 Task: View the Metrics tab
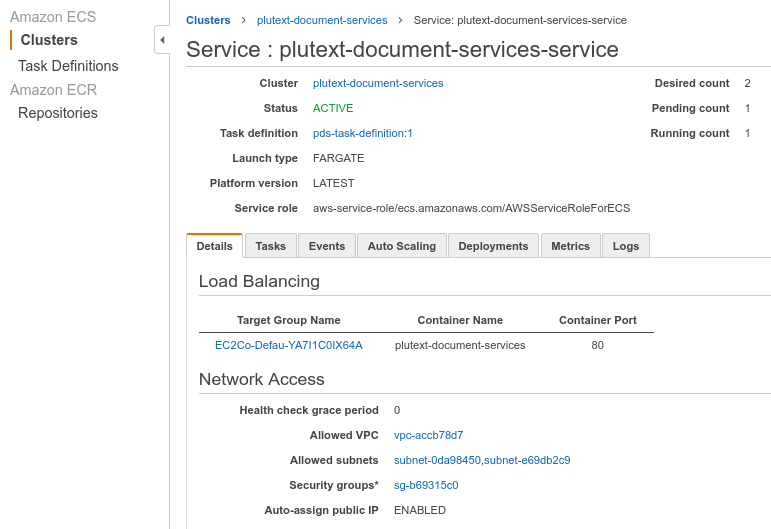tap(570, 246)
